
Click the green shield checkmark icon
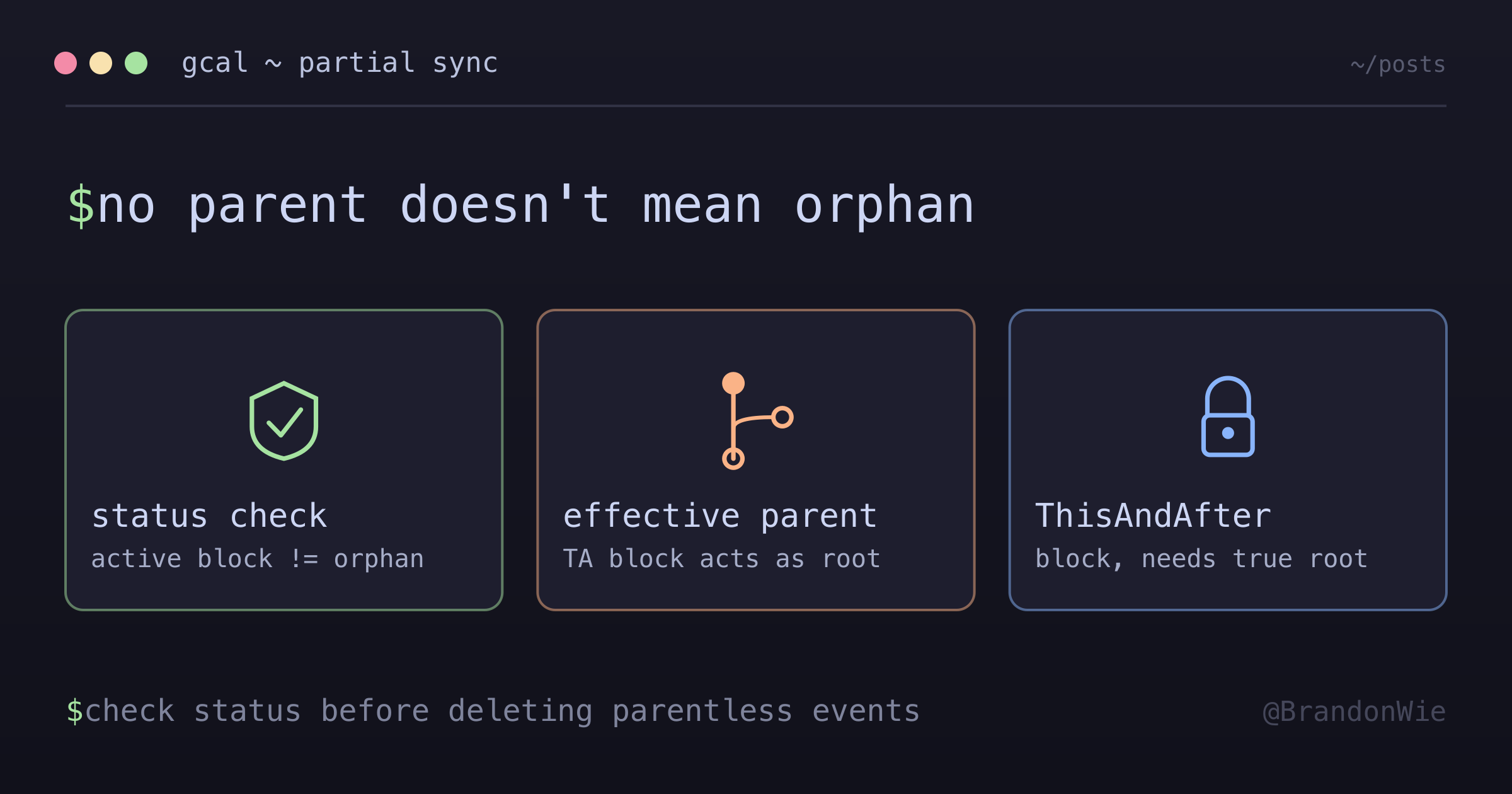pos(283,421)
